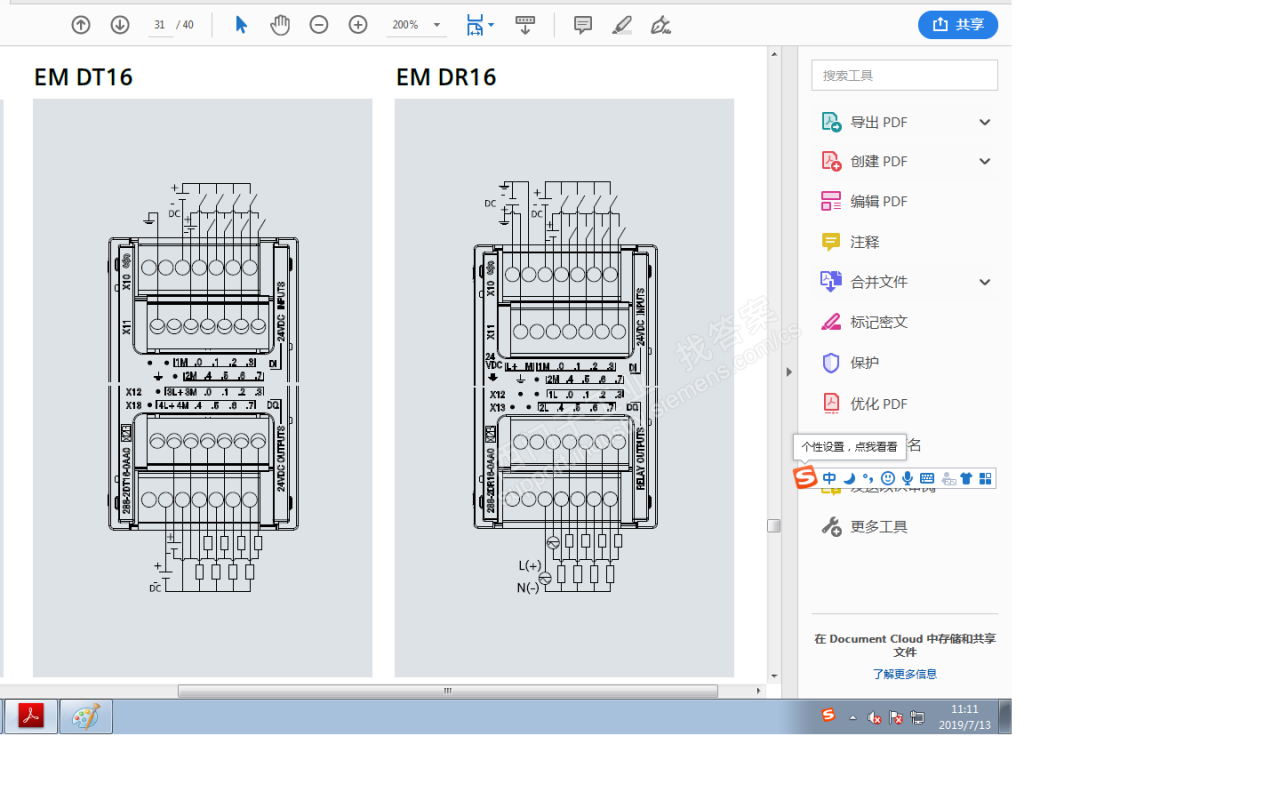
Task: Show hidden tray icons arrow
Action: tap(853, 717)
